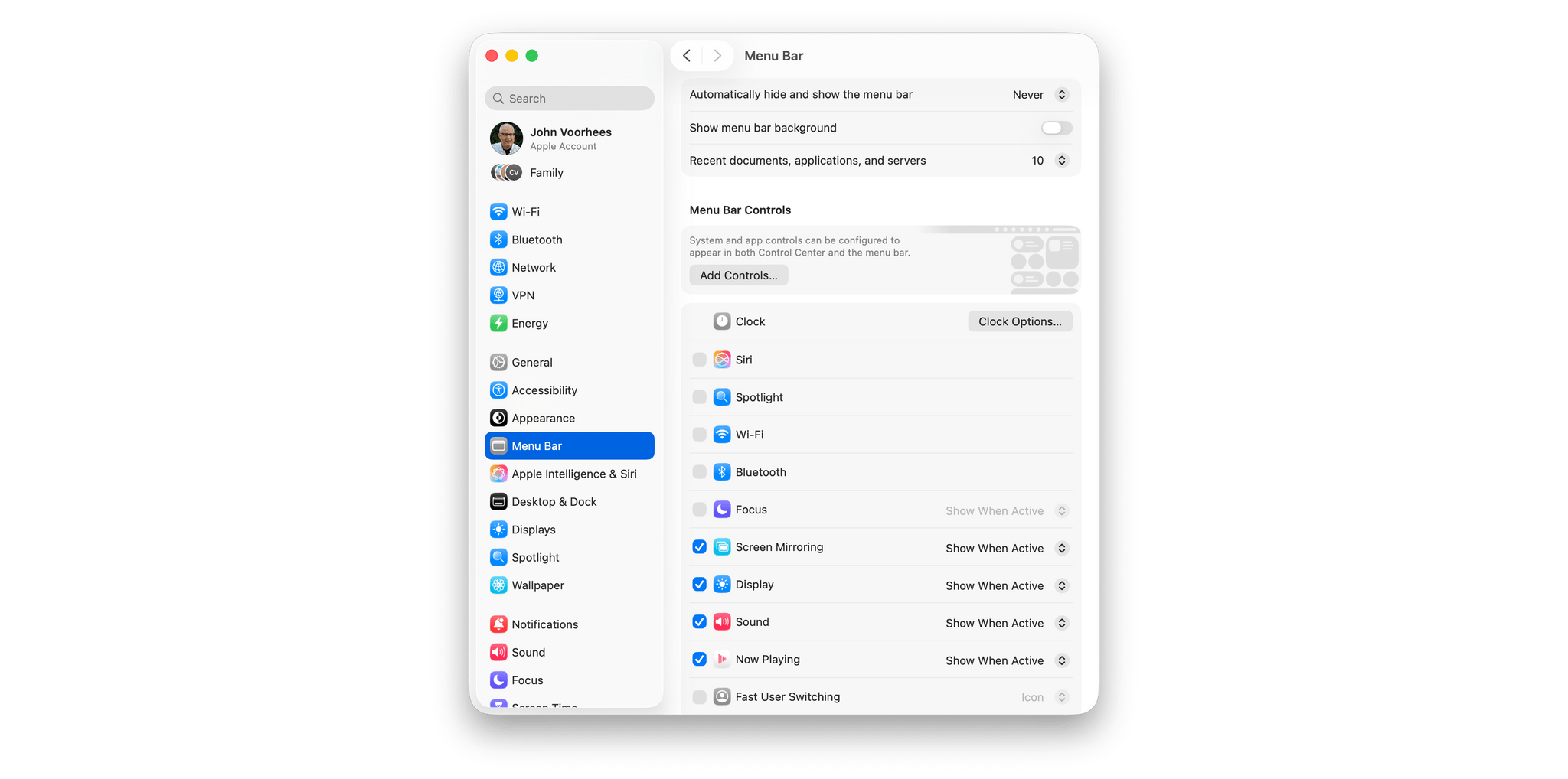Click the Apple Intelligence & Siri icon
The height and width of the screenshot is (779, 1568).
pyautogui.click(x=498, y=474)
